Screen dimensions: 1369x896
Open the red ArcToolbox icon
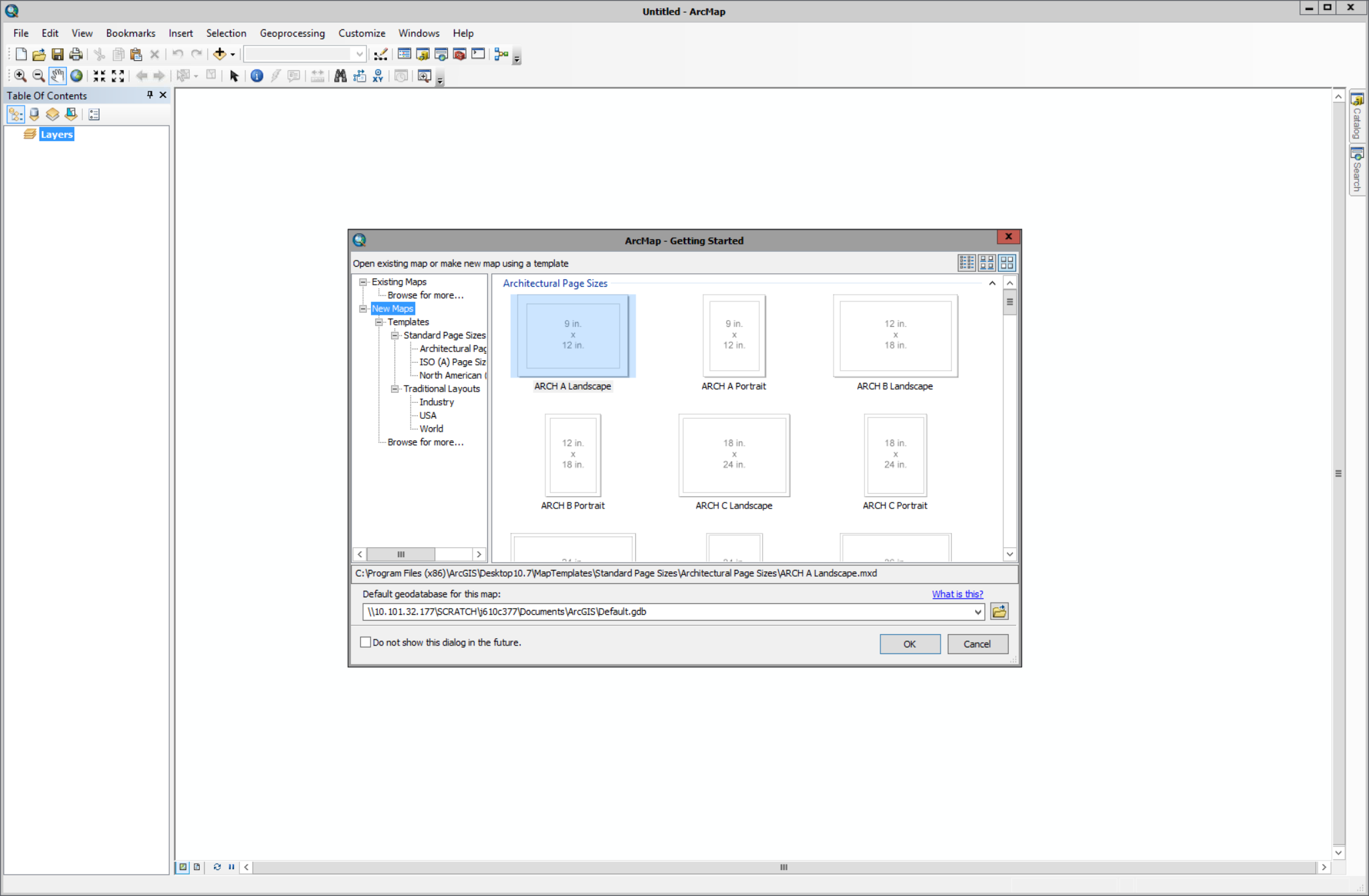click(x=459, y=54)
